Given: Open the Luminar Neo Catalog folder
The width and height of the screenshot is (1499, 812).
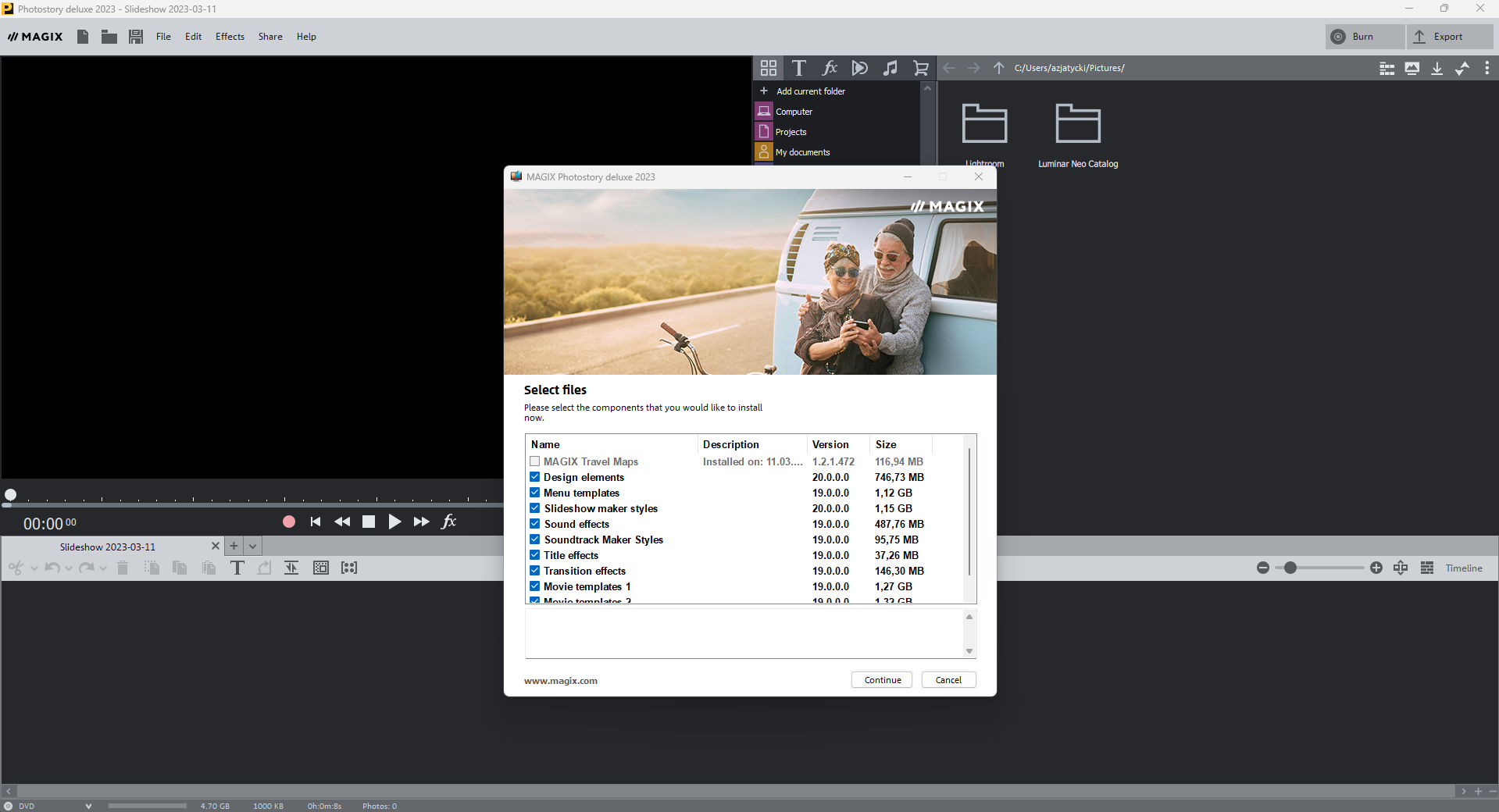Looking at the screenshot, I should tap(1078, 134).
